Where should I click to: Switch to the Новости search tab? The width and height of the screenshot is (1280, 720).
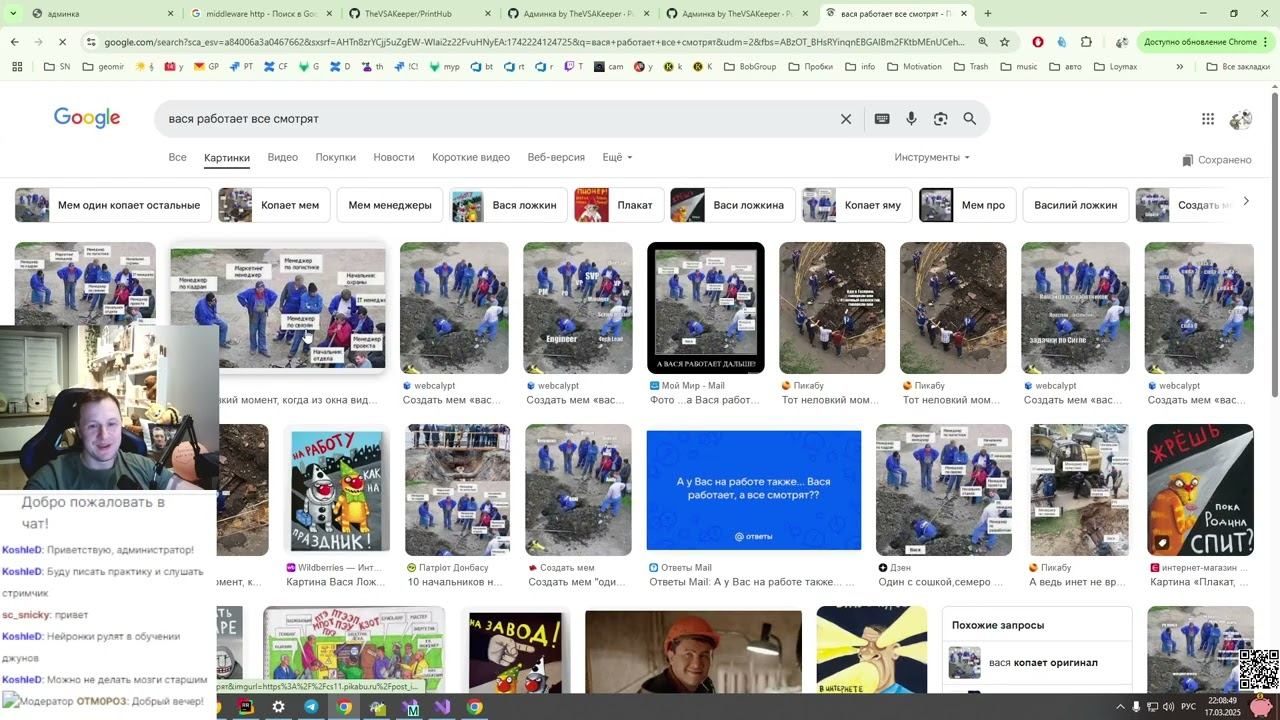393,157
